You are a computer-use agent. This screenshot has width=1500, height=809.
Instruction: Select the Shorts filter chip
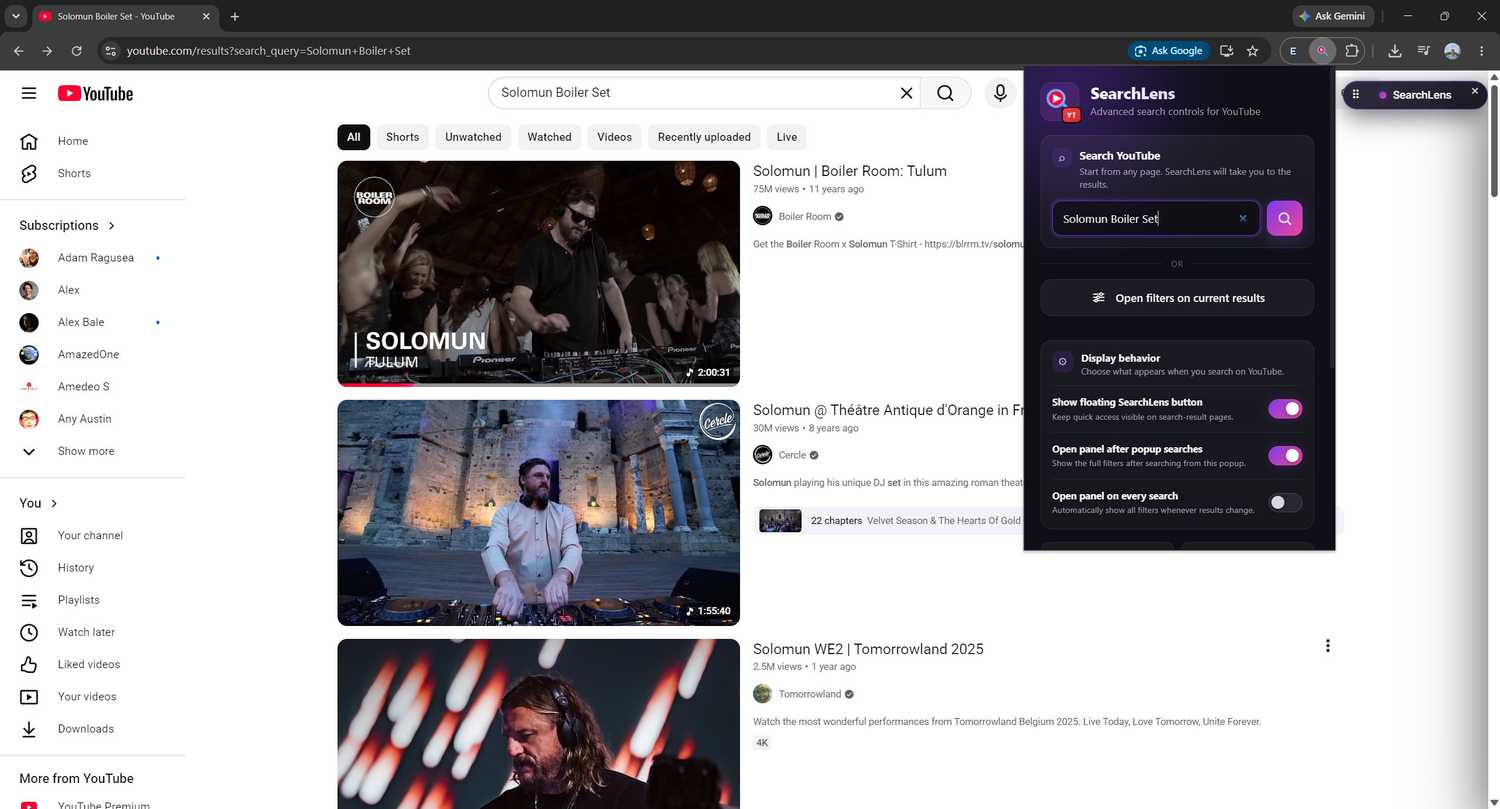(x=402, y=137)
